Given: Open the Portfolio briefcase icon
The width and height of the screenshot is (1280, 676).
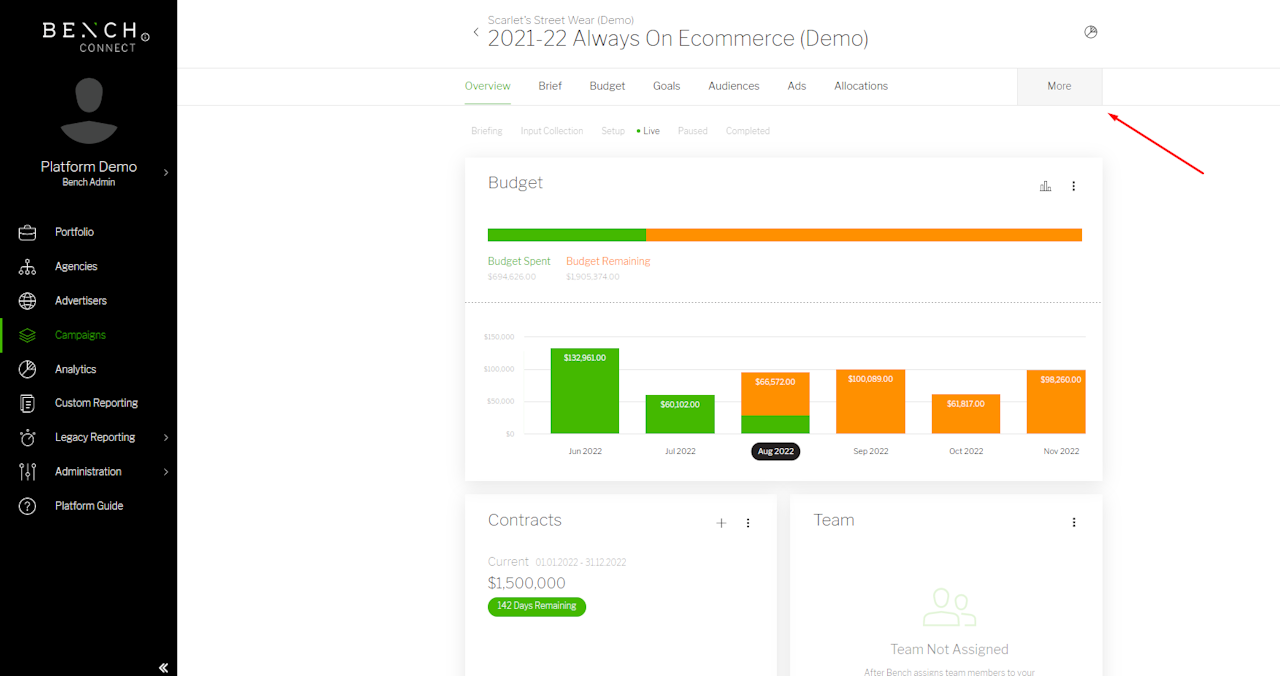Looking at the screenshot, I should 27,232.
